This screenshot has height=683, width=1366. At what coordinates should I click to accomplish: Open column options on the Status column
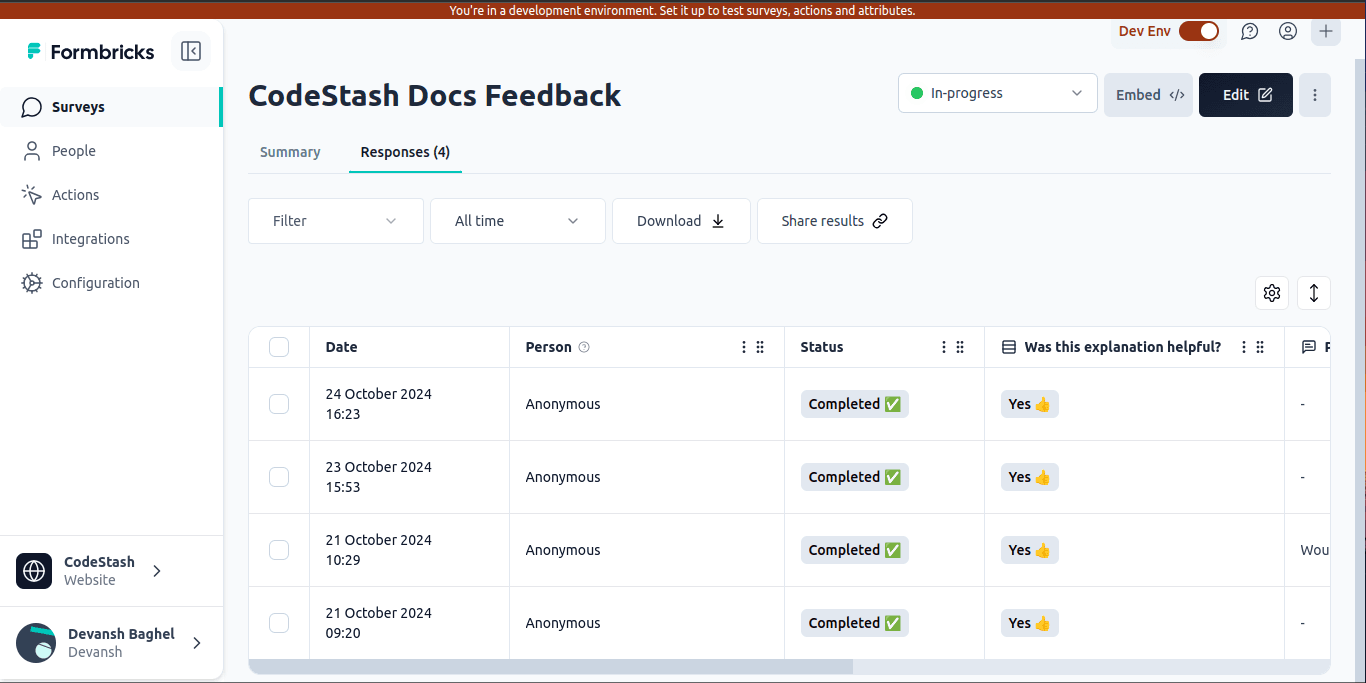[x=943, y=347]
